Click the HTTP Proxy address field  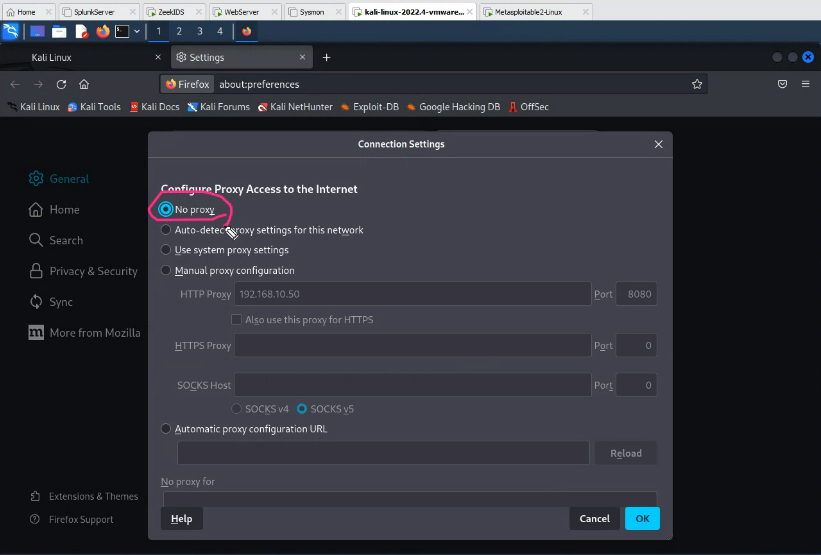point(413,294)
